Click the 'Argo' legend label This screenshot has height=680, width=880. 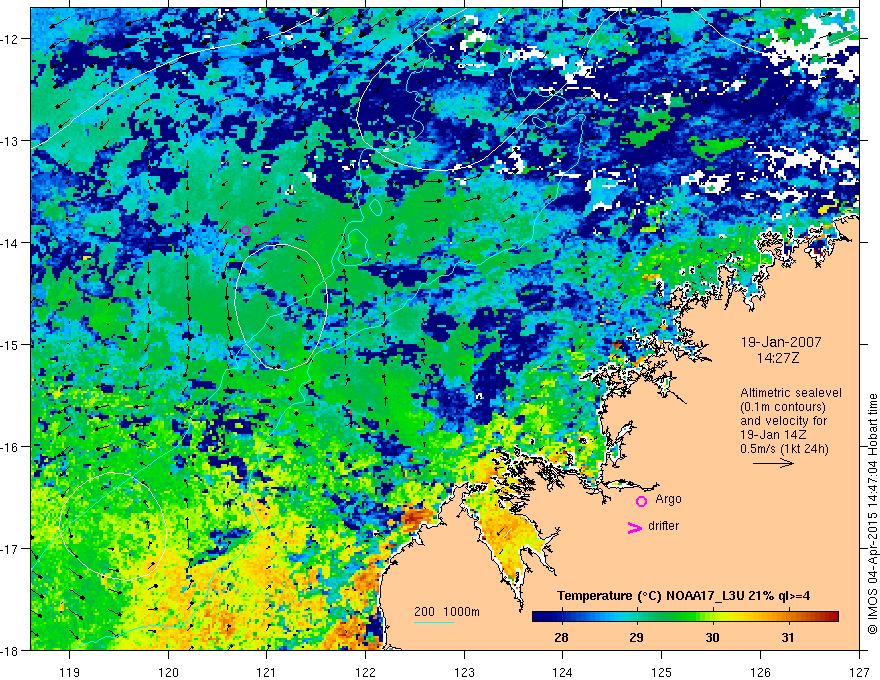point(668,499)
